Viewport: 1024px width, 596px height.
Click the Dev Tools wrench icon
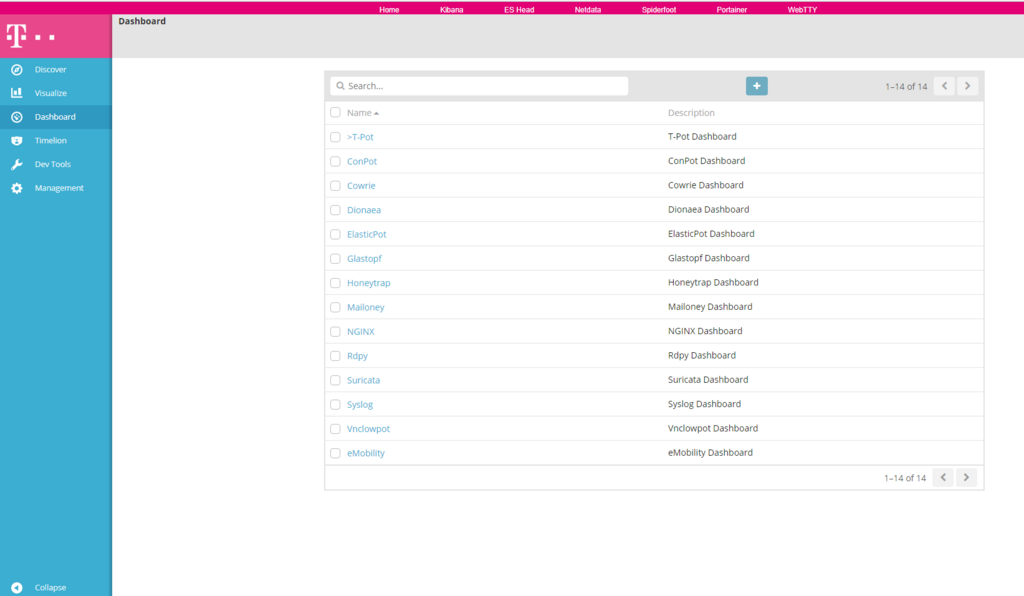[17, 164]
